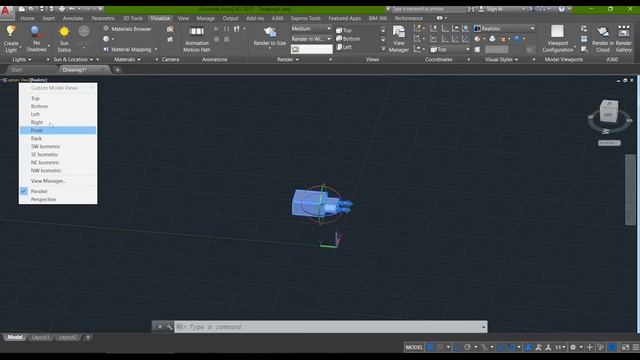The image size is (640, 360).
Task: Switch to the Layout1 tab
Action: (40, 338)
